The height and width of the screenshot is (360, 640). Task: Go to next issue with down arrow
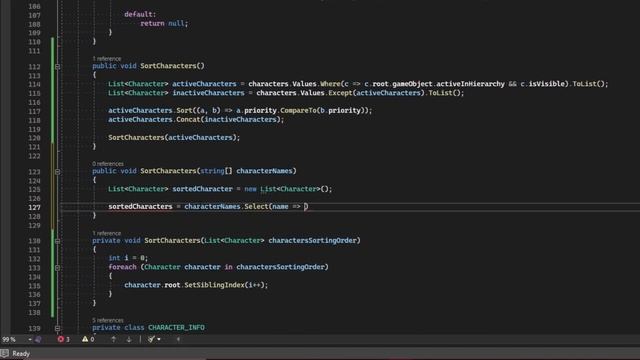[129, 339]
